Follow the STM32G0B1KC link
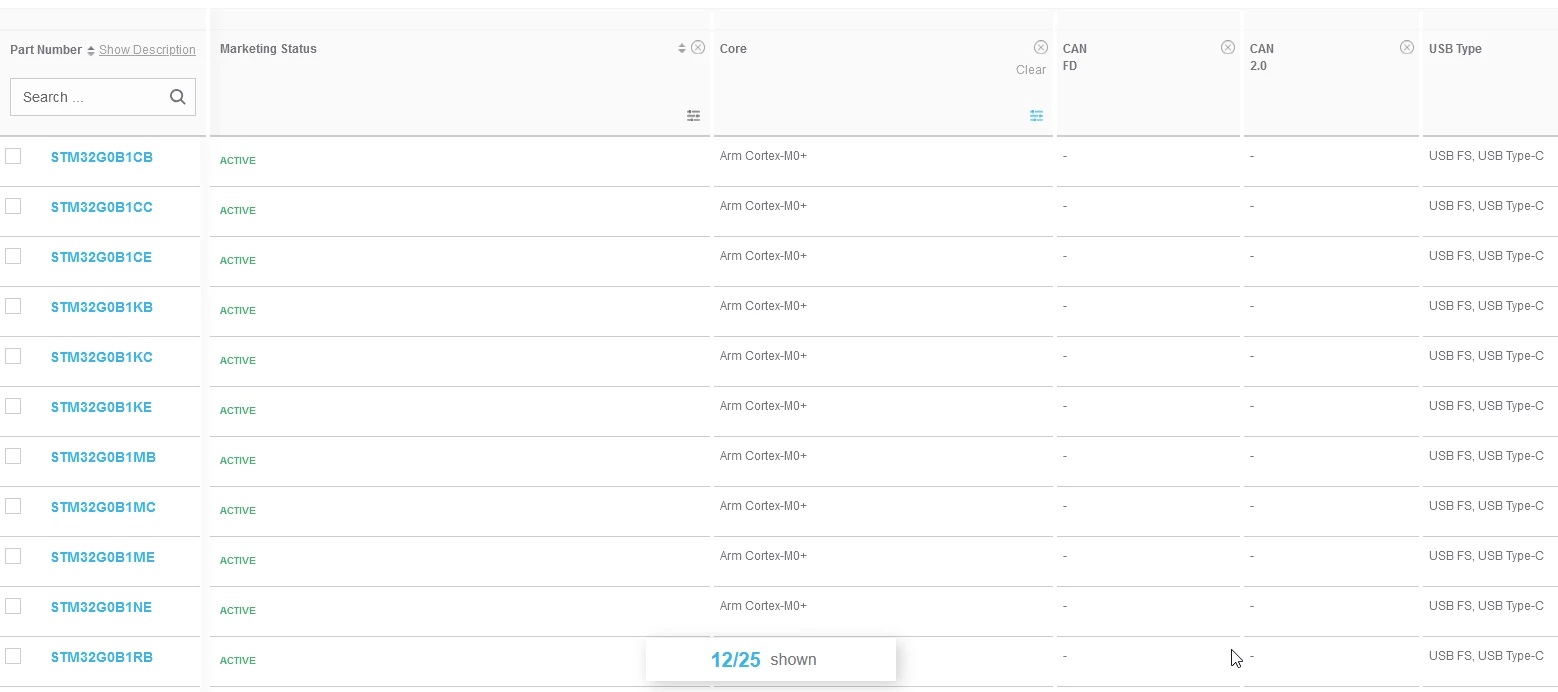1558x692 pixels. point(102,357)
